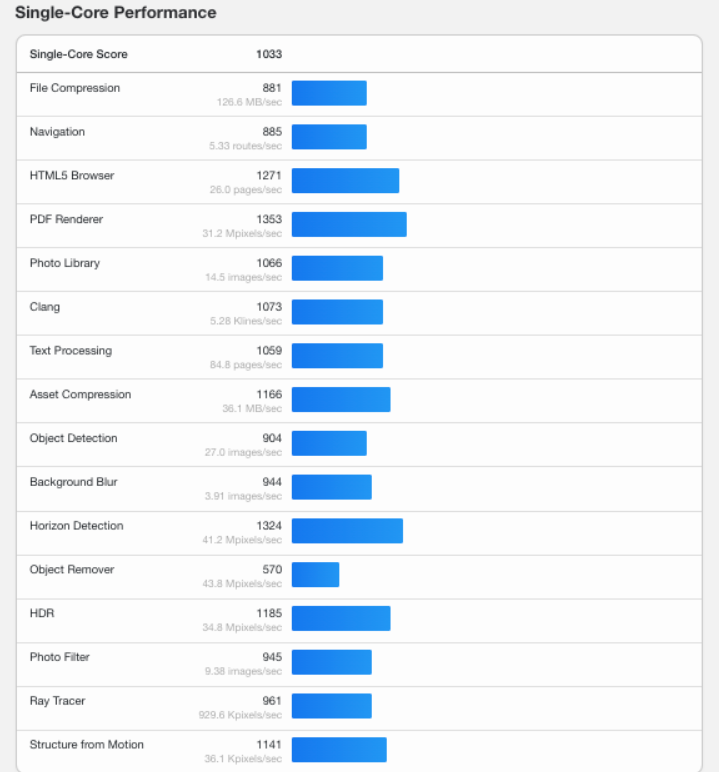Select the Photo Library label

tap(65, 263)
